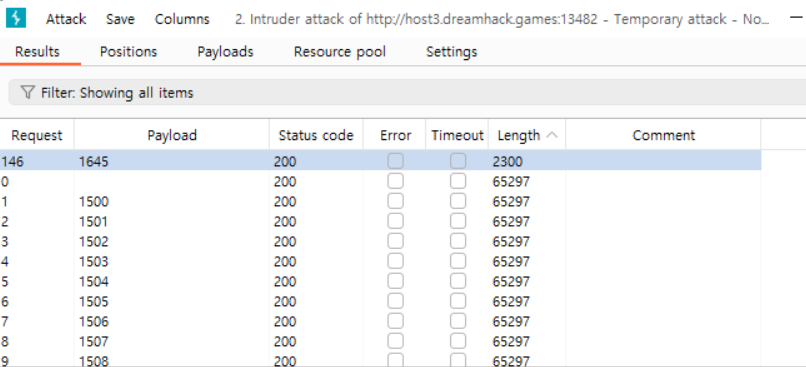806x367 pixels.
Task: Toggle Error checkbox for payload 1504
Action: (395, 282)
